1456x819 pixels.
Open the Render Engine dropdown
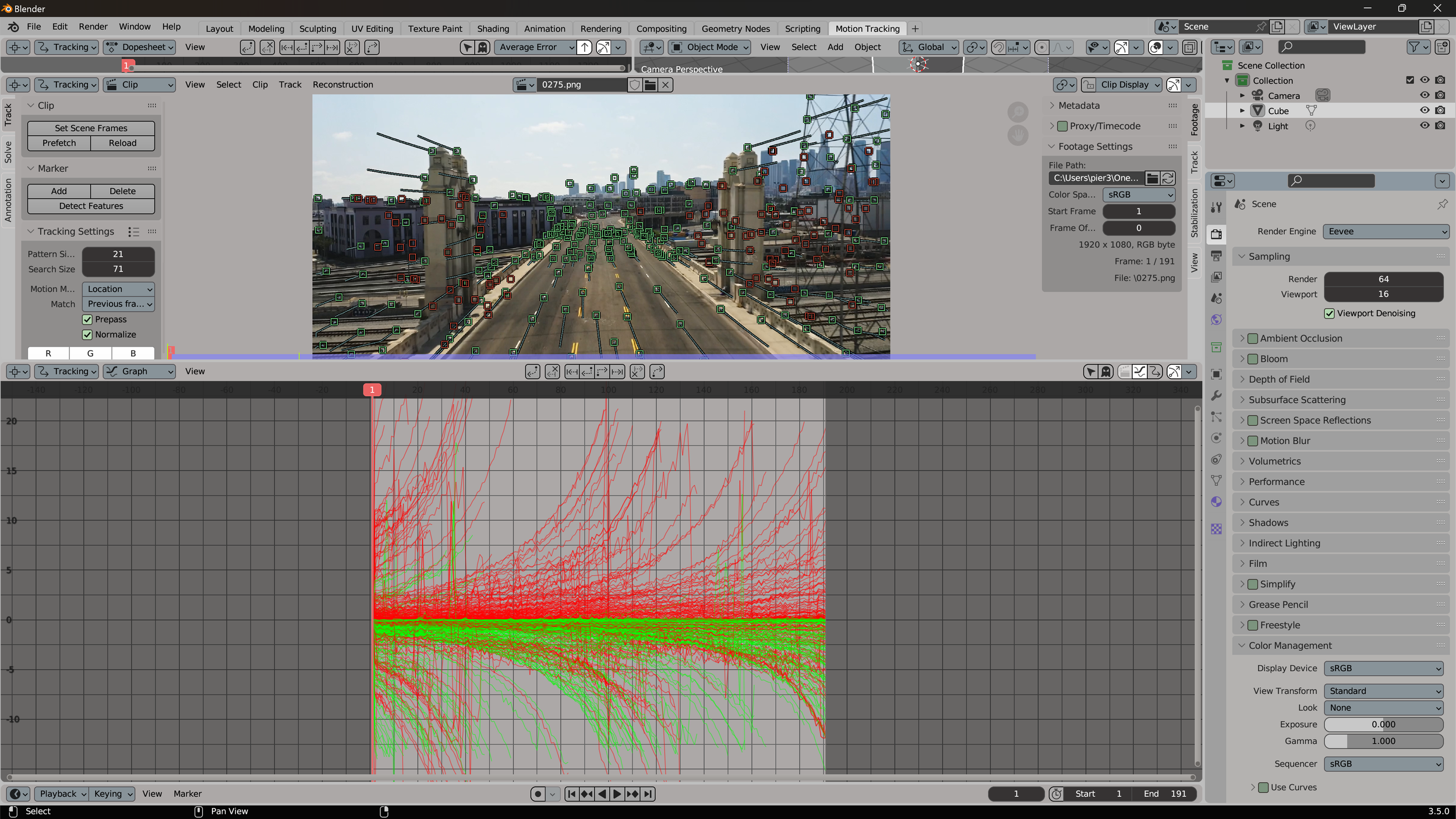tap(1386, 232)
